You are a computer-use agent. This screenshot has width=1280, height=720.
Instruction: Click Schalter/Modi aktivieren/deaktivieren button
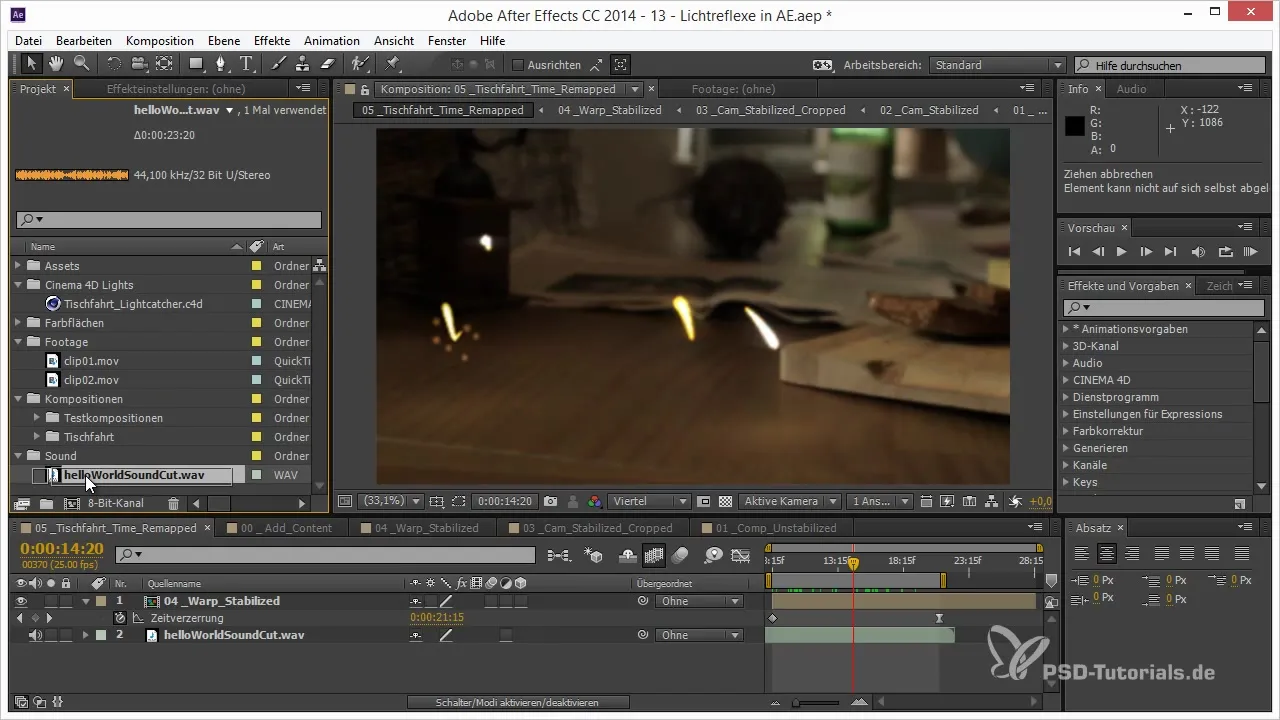click(518, 703)
